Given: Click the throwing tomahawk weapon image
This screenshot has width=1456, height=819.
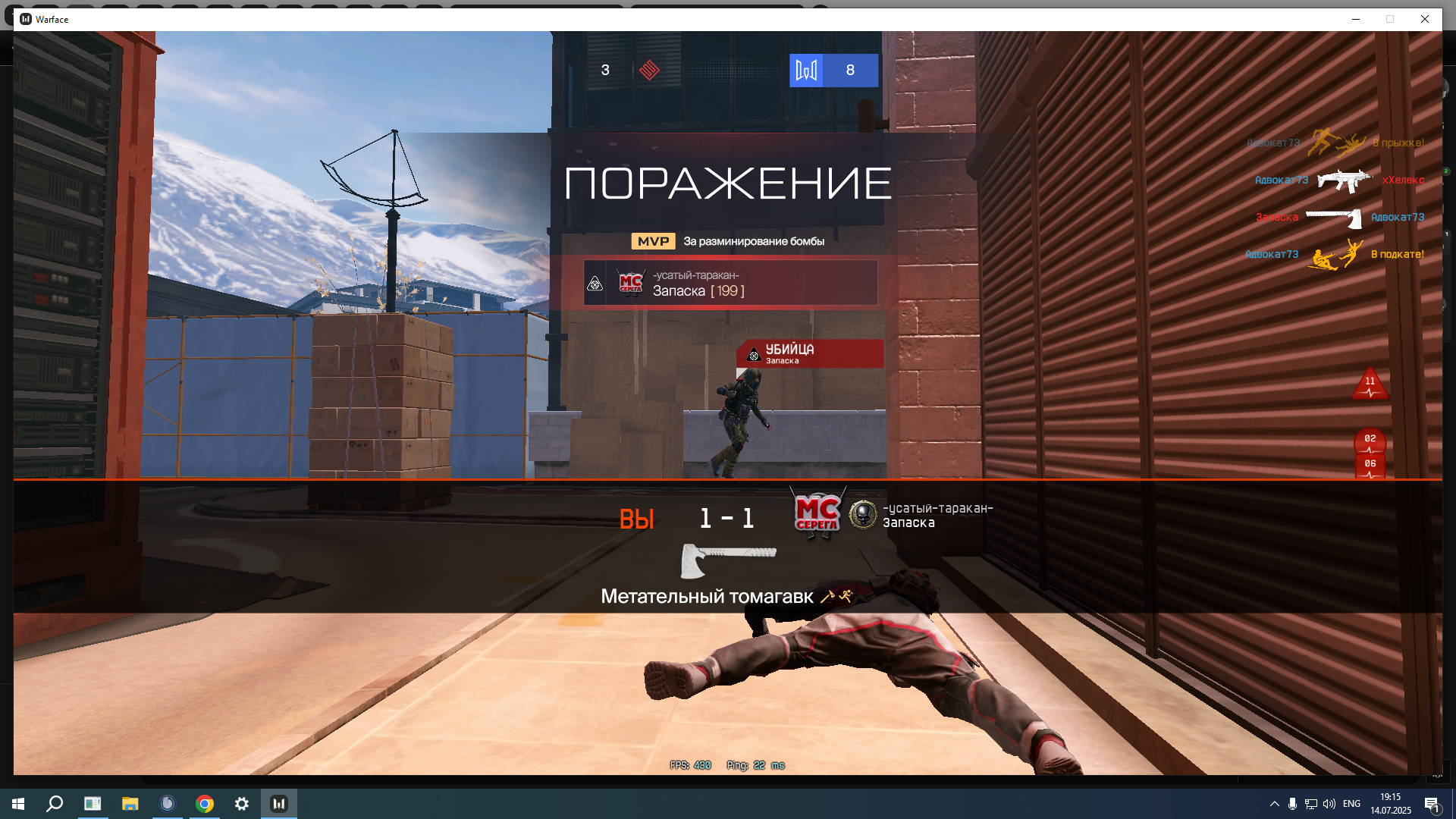Looking at the screenshot, I should point(728,560).
